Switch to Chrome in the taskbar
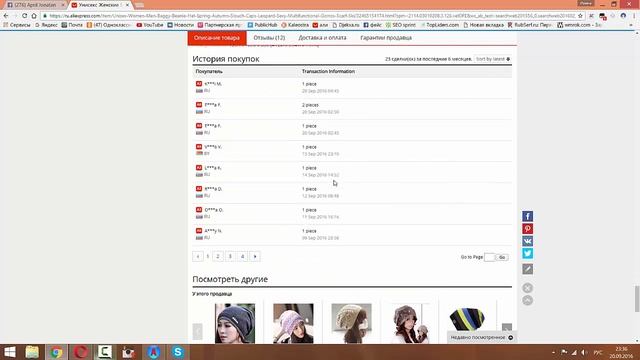640x360 pixels. [x=56, y=352]
